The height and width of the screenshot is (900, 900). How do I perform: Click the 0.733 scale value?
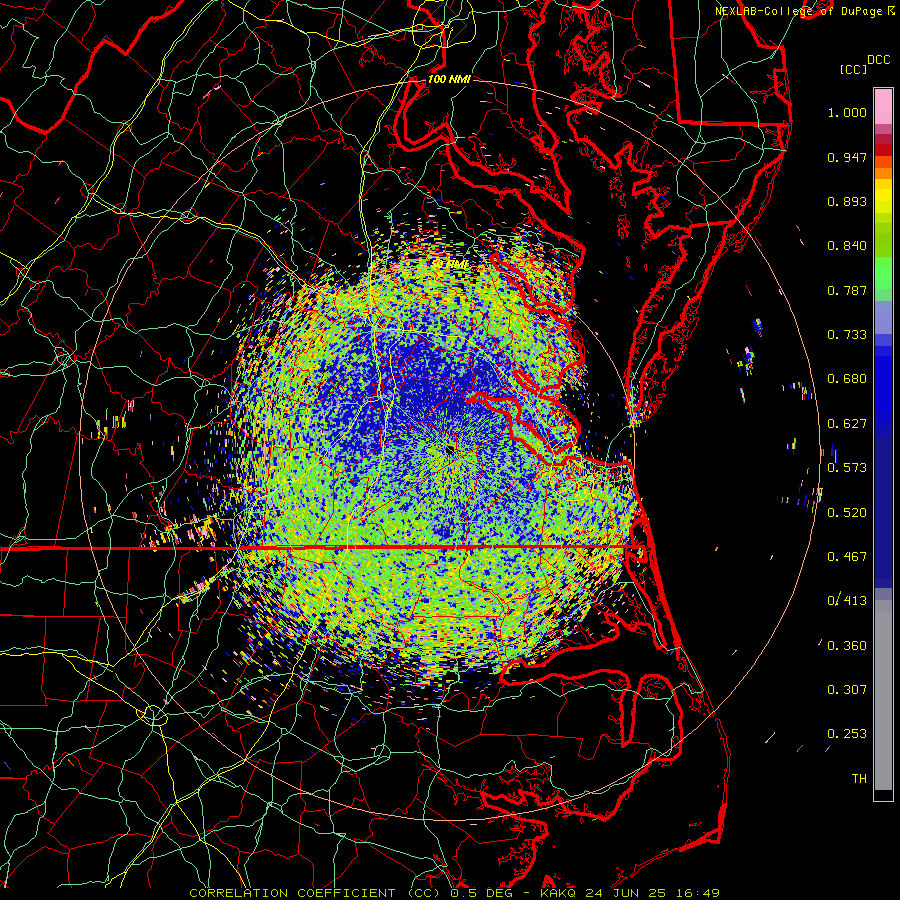click(847, 335)
